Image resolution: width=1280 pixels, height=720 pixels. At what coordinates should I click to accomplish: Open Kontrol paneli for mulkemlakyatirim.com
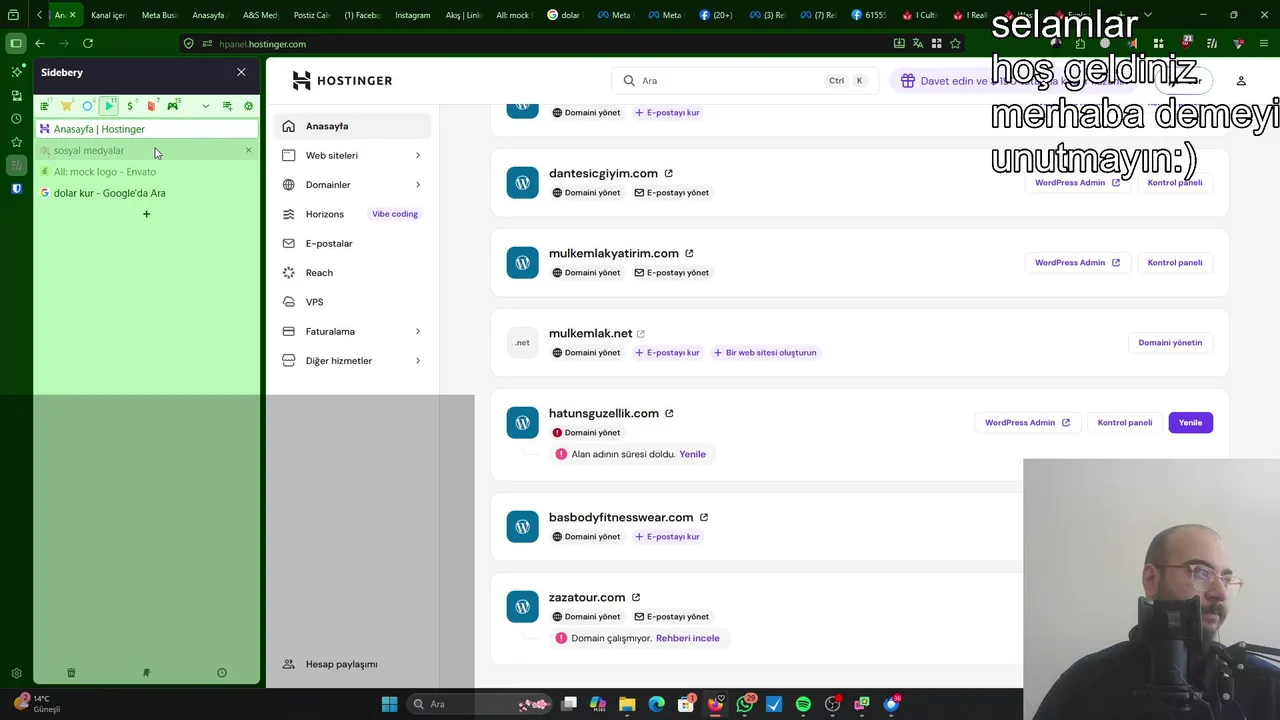[x=1175, y=262]
